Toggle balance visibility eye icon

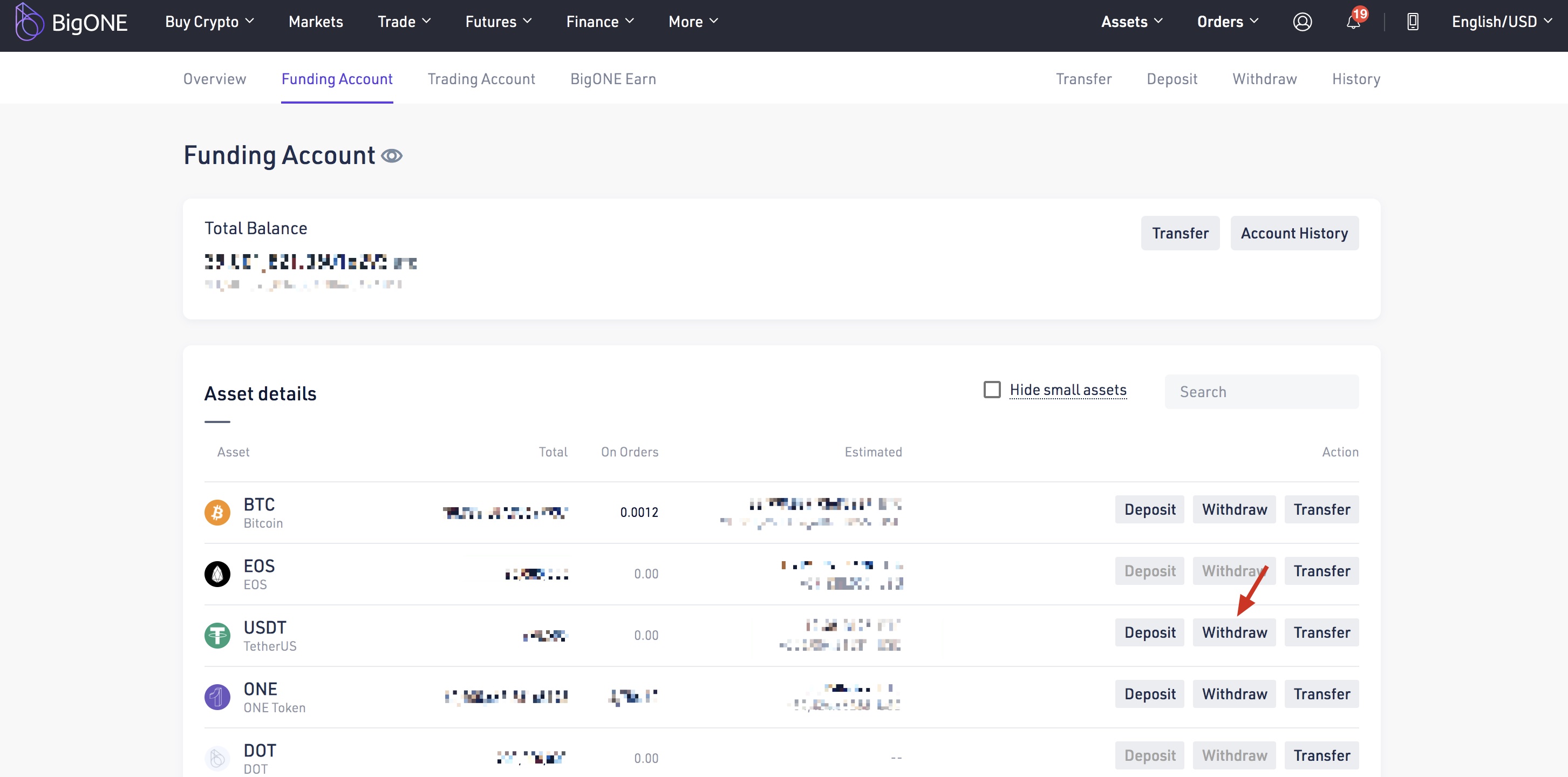pos(391,156)
